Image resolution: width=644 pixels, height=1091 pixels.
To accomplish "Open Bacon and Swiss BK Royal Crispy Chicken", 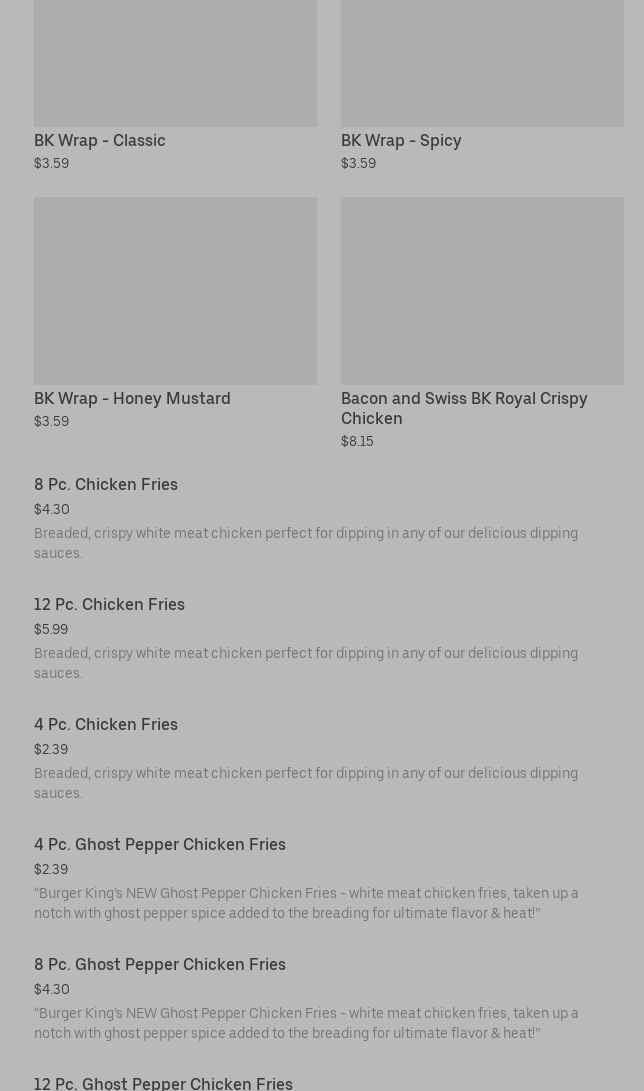I will tap(464, 408).
